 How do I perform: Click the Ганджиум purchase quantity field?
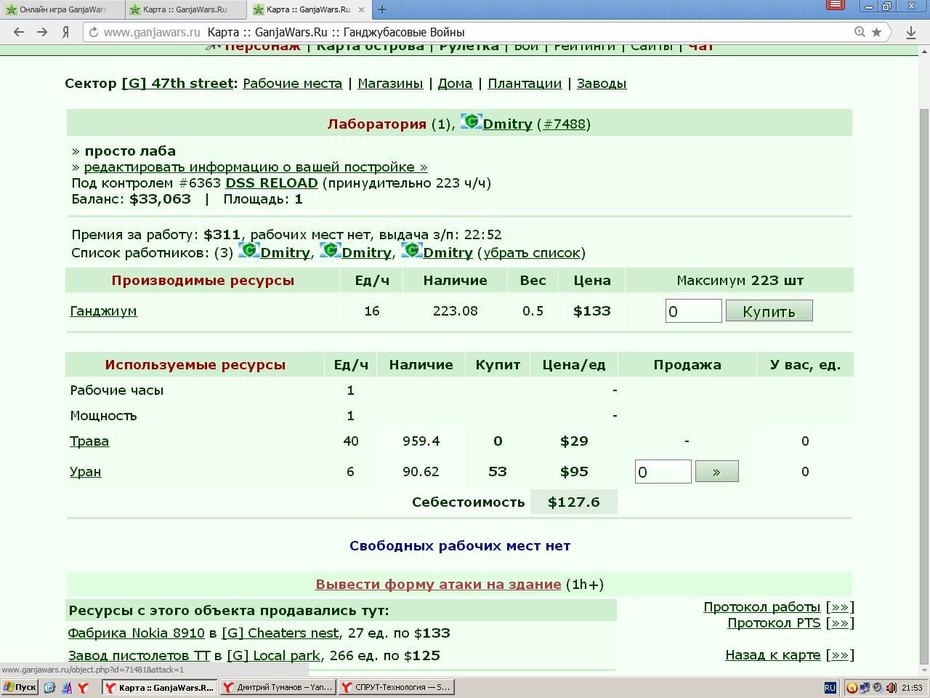(x=693, y=311)
